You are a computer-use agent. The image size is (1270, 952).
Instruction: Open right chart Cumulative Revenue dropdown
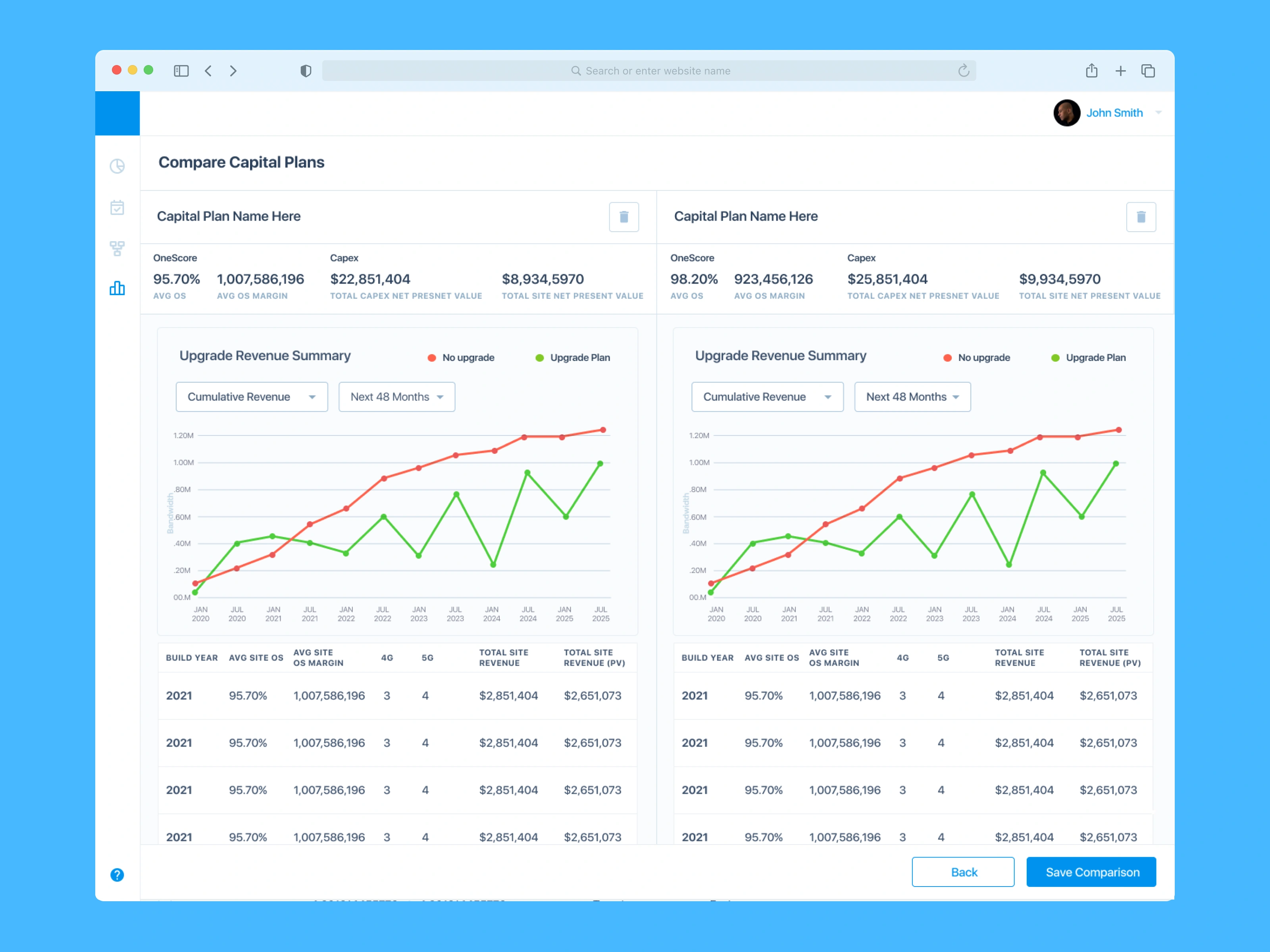767,397
